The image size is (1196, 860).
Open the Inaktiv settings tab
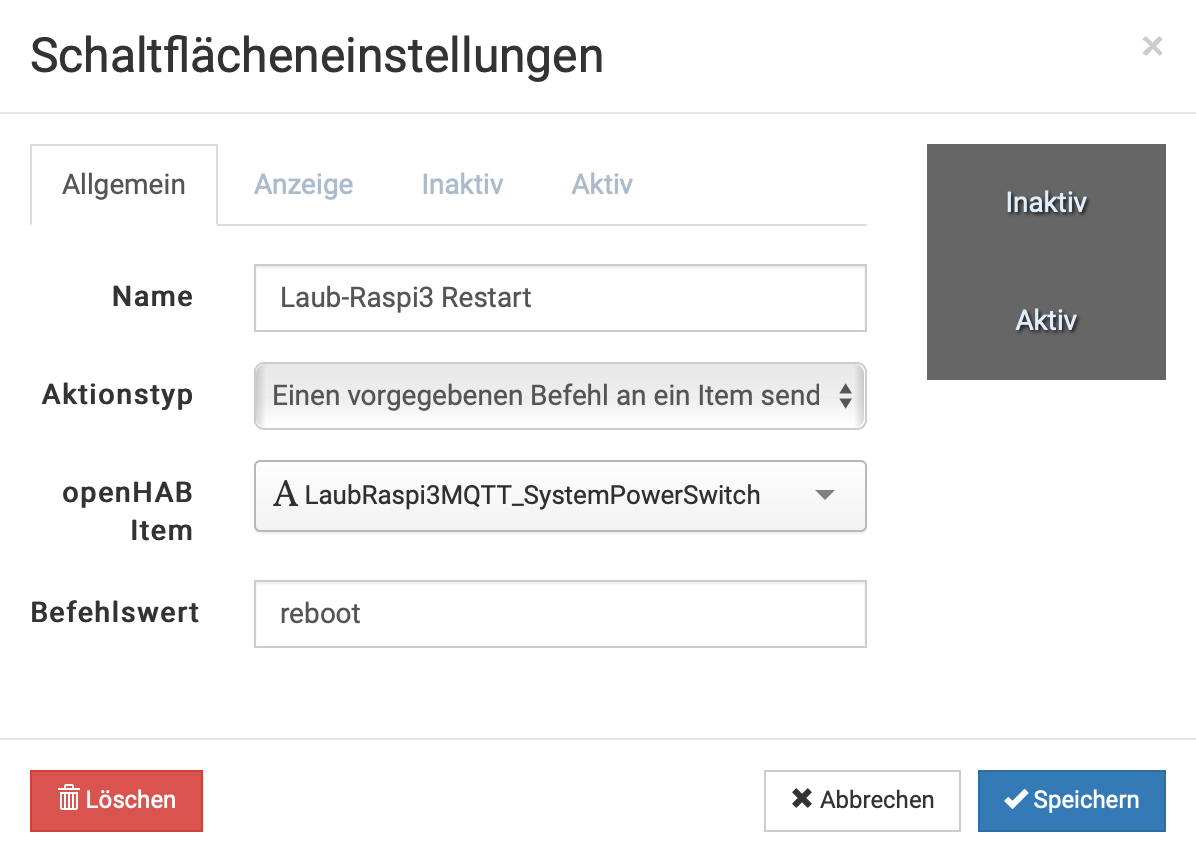tap(462, 185)
